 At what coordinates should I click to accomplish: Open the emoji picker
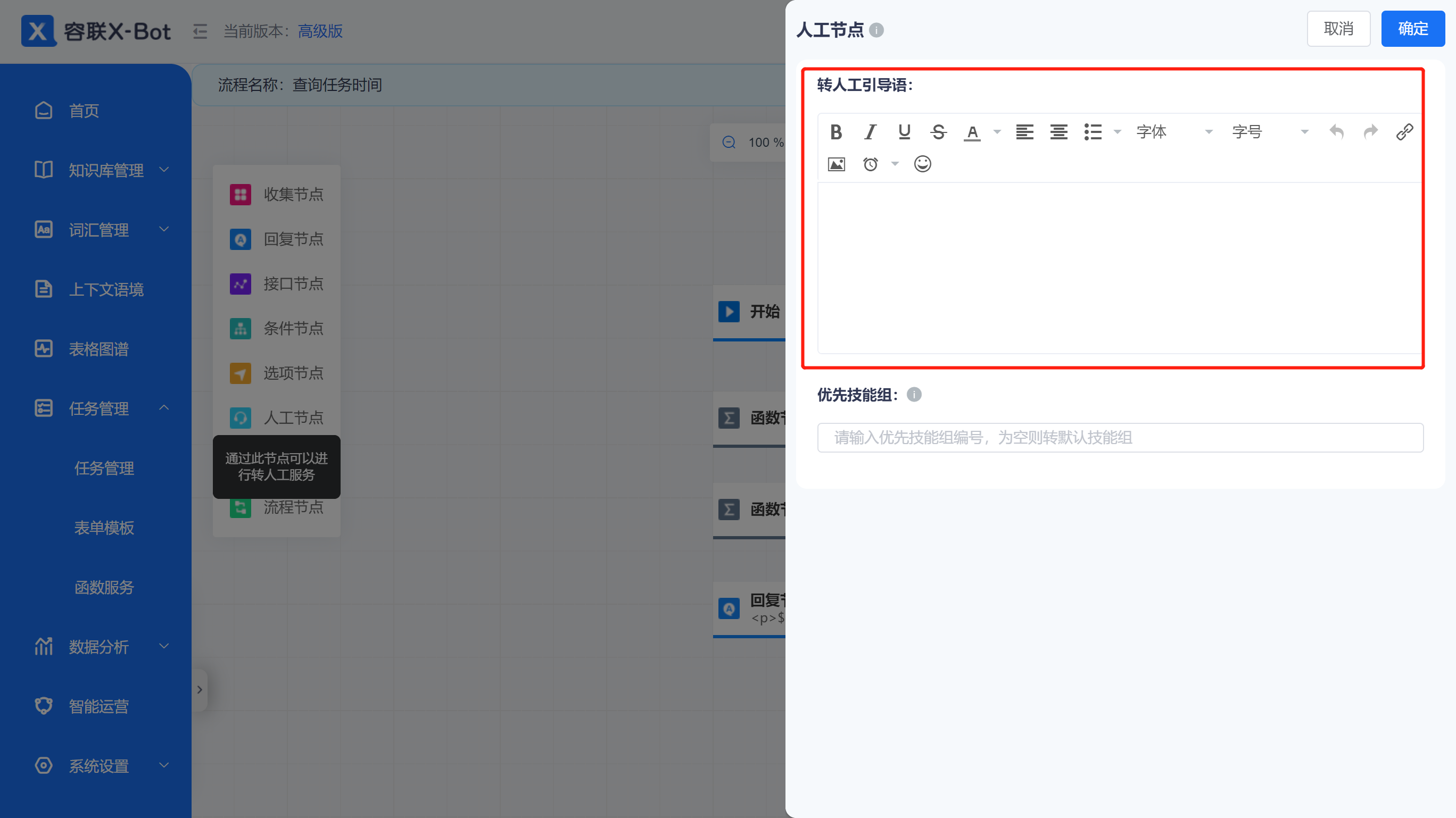[x=922, y=164]
